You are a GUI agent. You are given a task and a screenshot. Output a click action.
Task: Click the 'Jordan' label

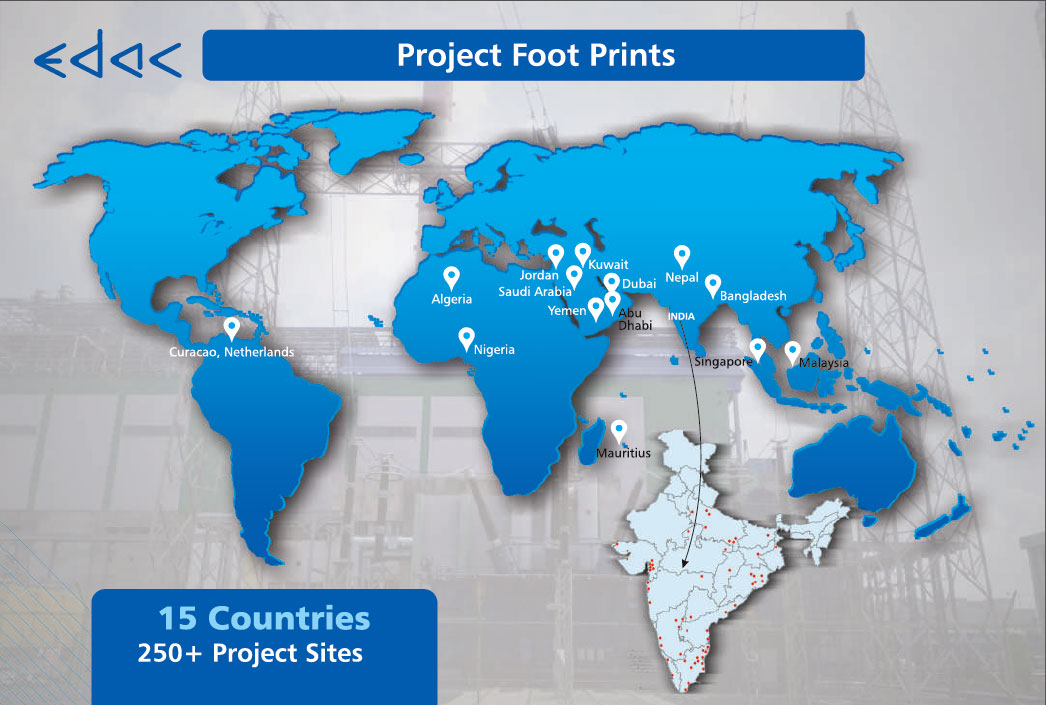[x=539, y=275]
